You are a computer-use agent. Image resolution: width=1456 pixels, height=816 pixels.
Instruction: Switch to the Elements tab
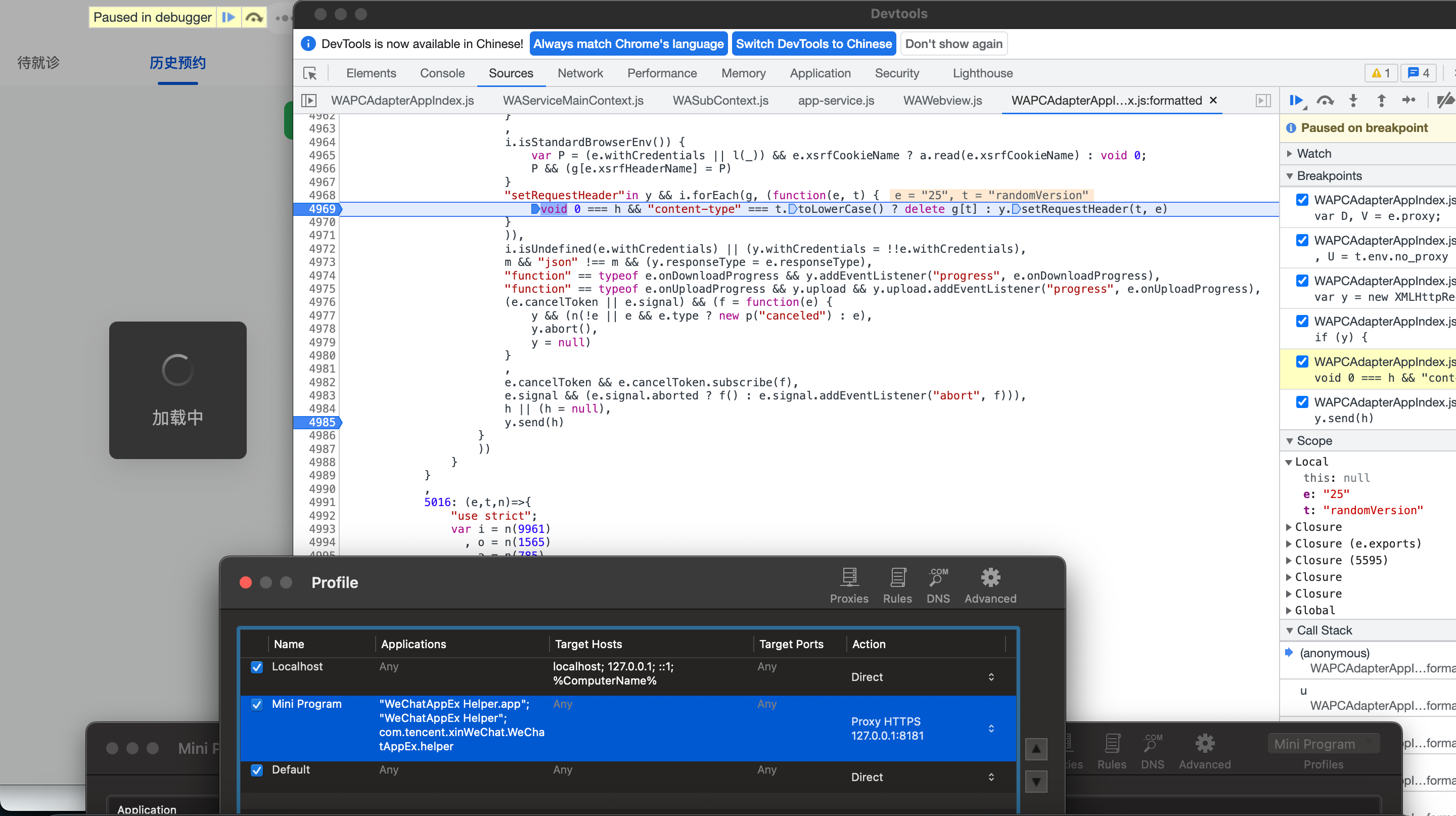click(371, 73)
